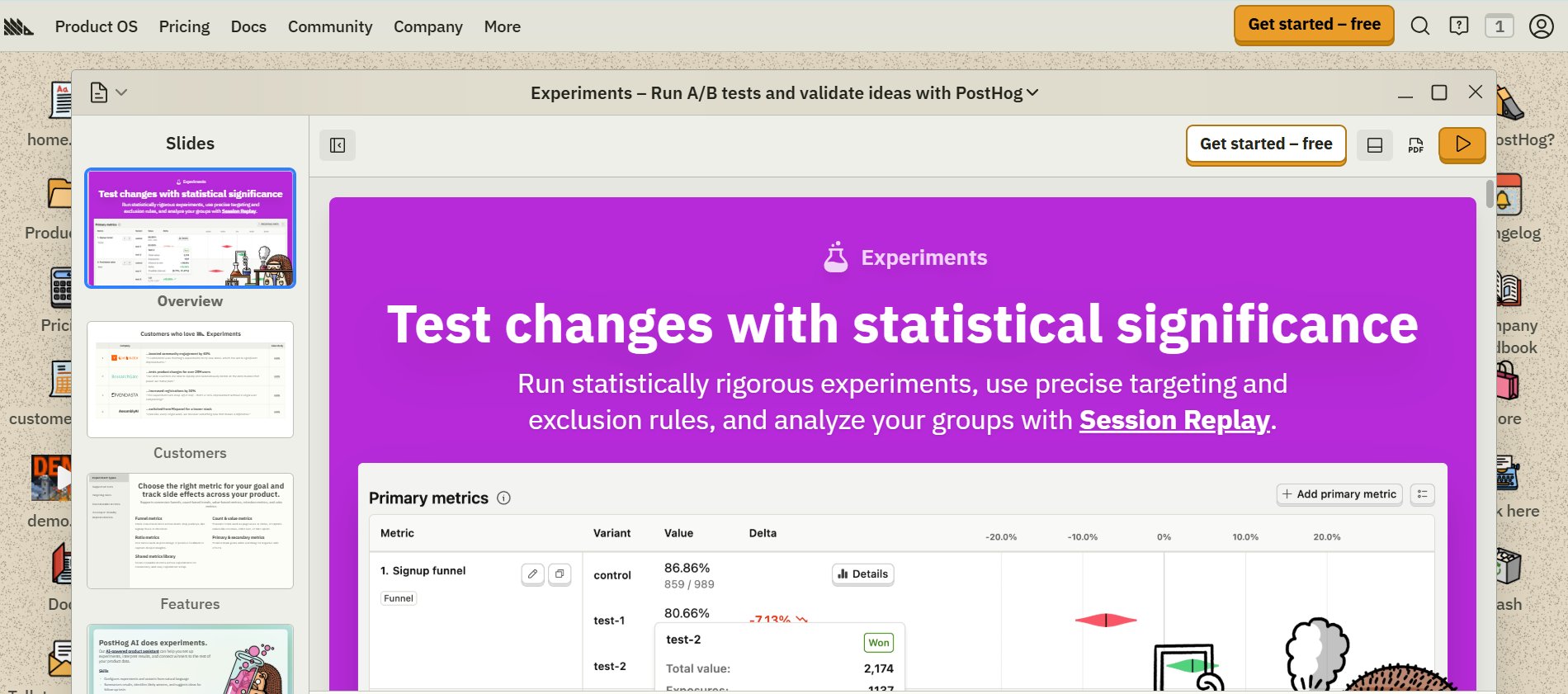Close the Experiments window
Image resolution: width=1568 pixels, height=694 pixels.
point(1476,92)
